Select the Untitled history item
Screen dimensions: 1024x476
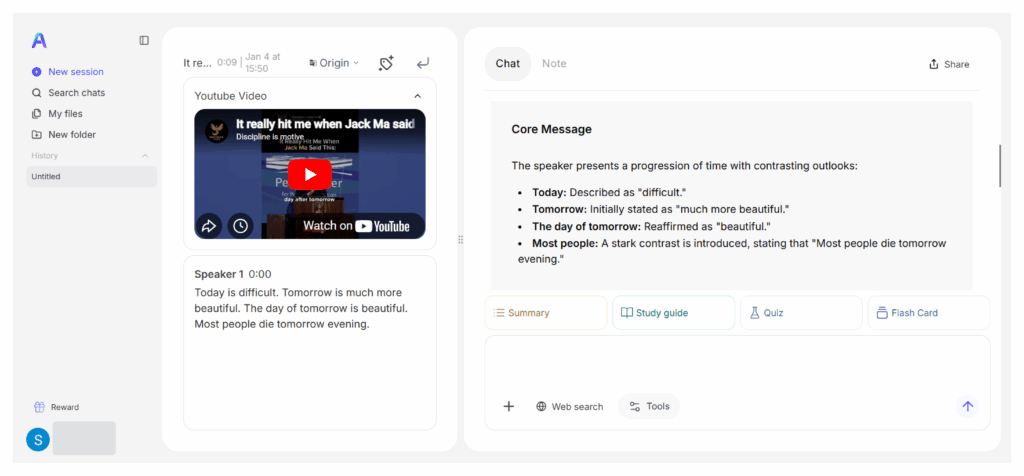pyautogui.click(x=91, y=176)
